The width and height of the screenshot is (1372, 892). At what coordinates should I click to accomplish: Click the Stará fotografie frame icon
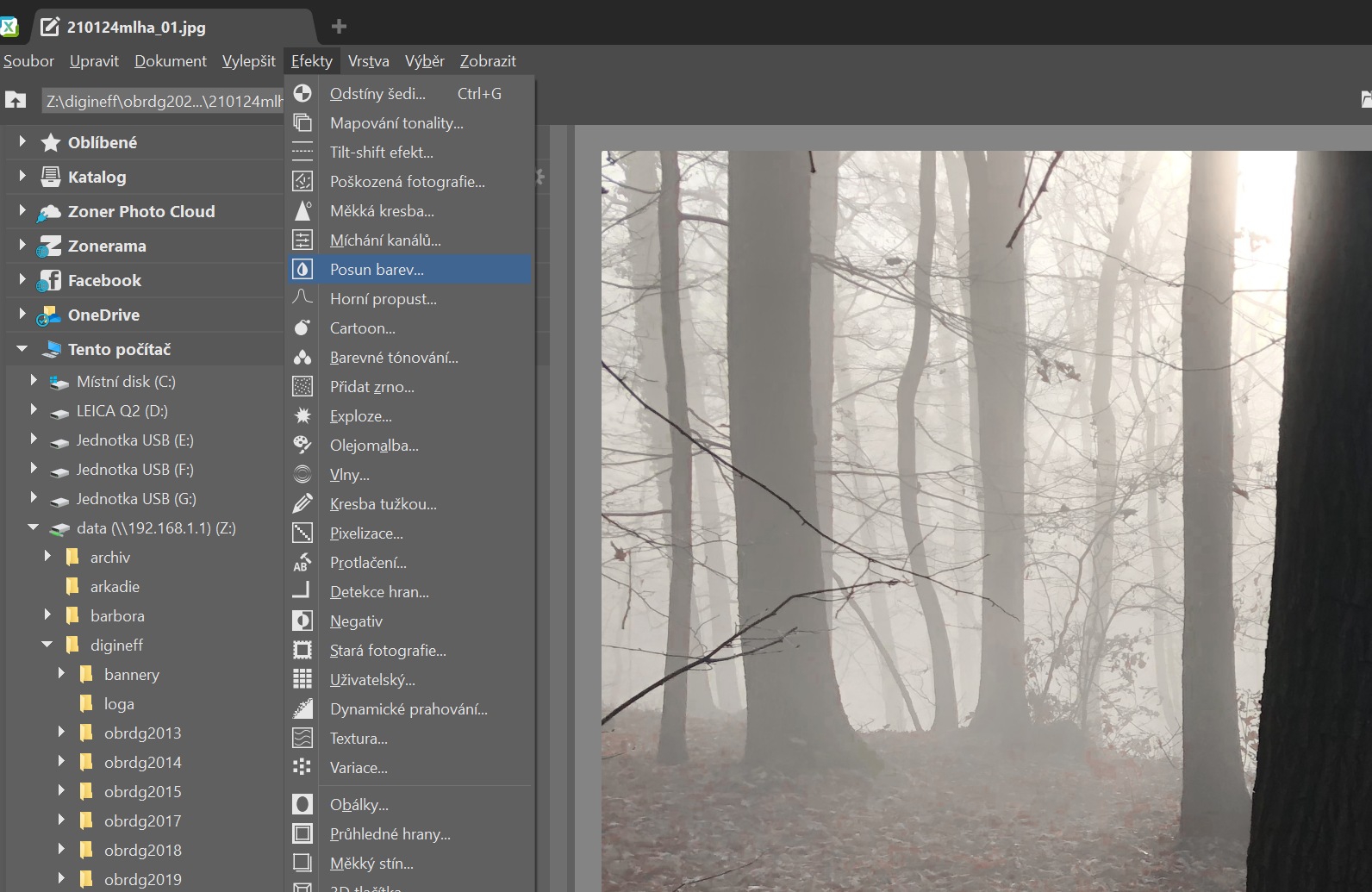pyautogui.click(x=302, y=650)
